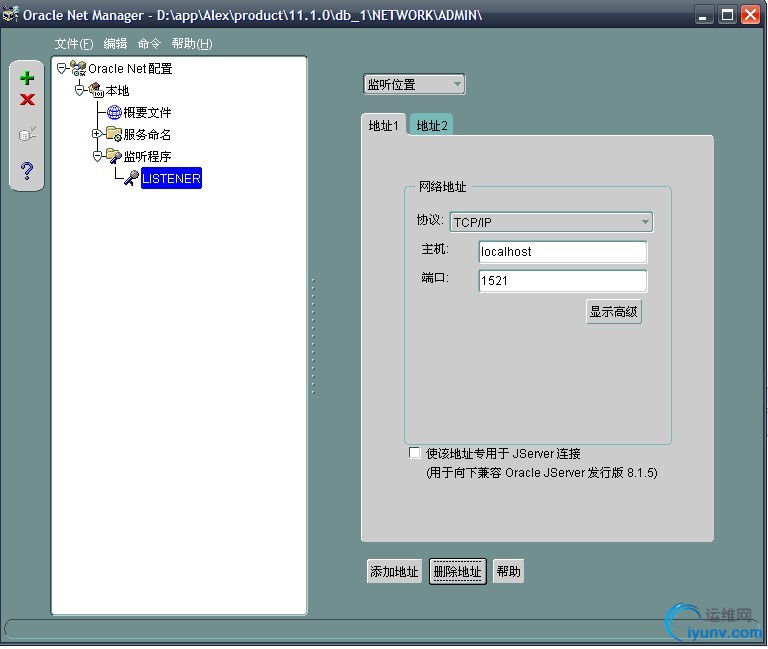
Task: Maximize the Oracle Net Manager window
Action: (727, 15)
